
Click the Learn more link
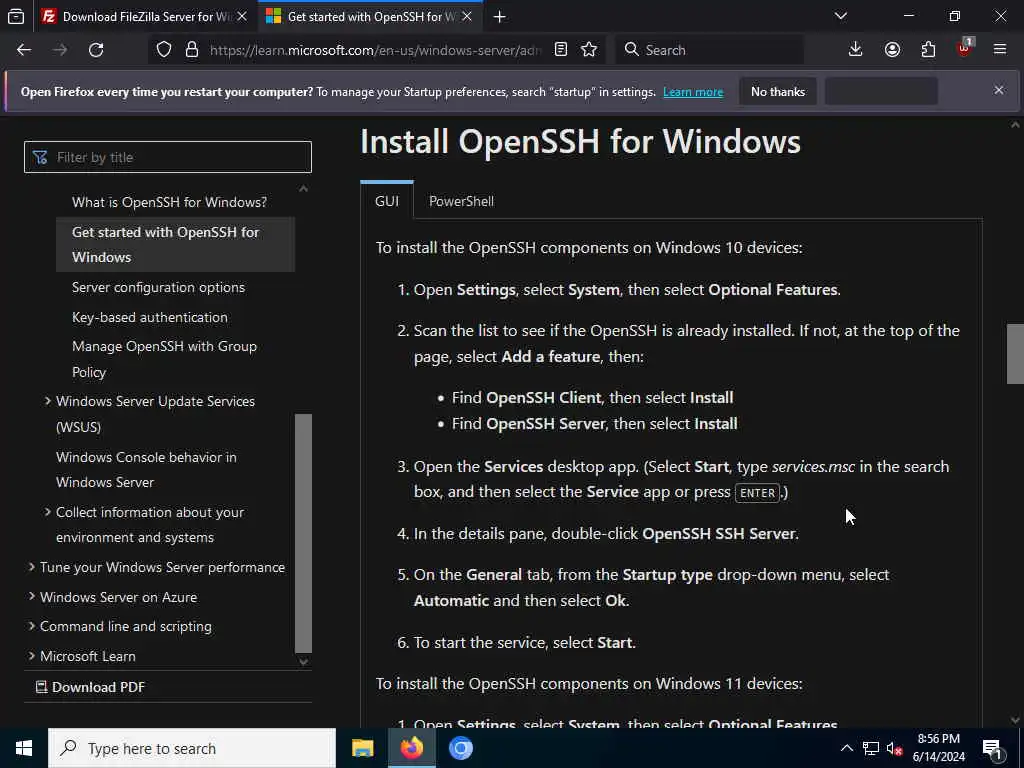pyautogui.click(x=693, y=92)
